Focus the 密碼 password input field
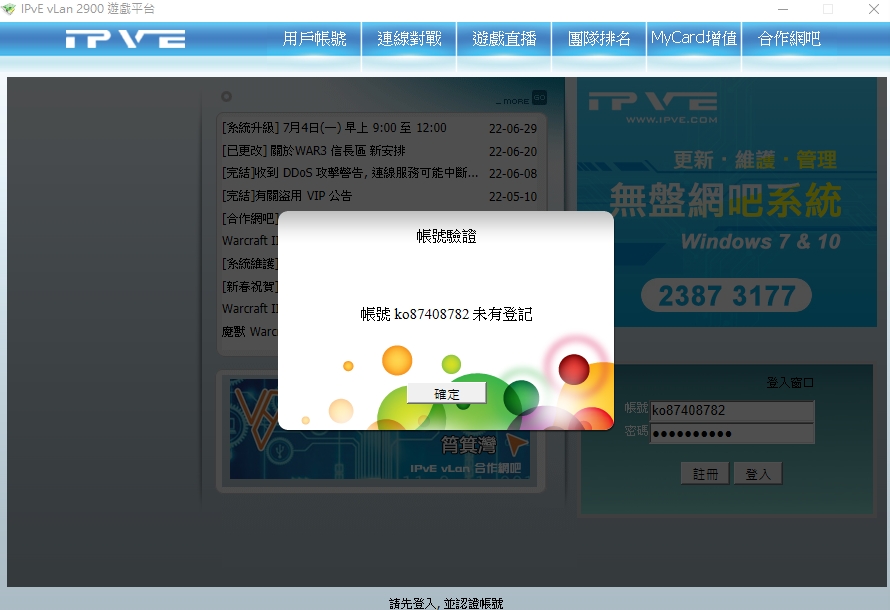Image resolution: width=890 pixels, height=610 pixels. tap(732, 434)
